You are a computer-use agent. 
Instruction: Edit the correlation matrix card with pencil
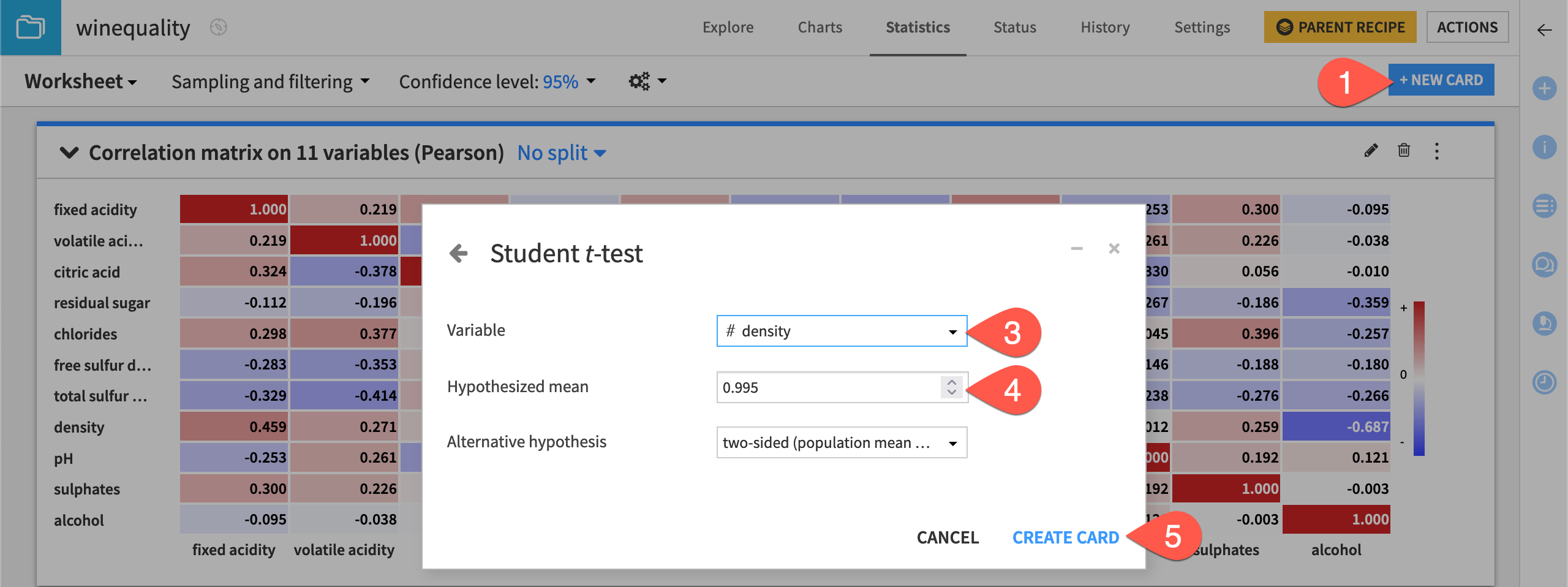(1371, 151)
